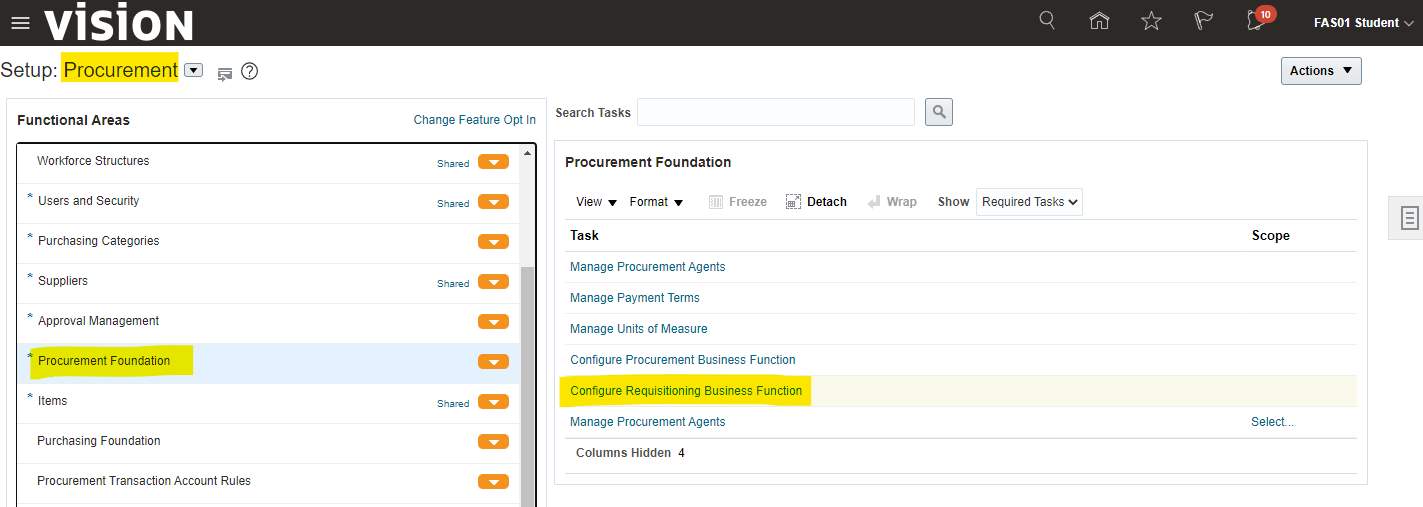Click the Search Tasks magnifier button

click(938, 112)
